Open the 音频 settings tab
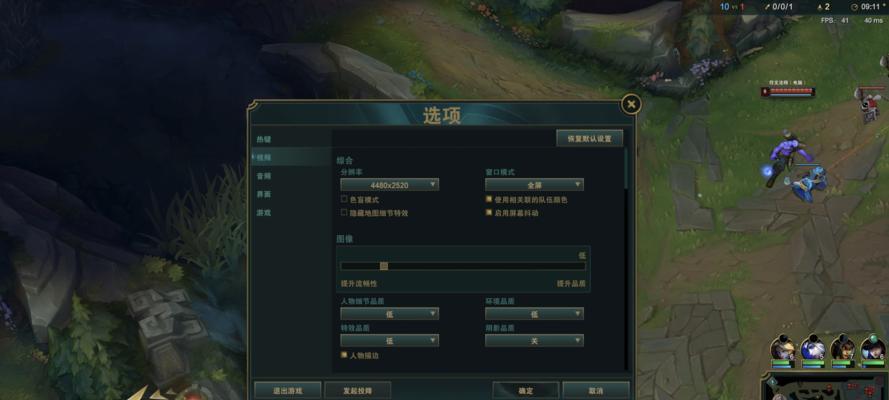 264,176
